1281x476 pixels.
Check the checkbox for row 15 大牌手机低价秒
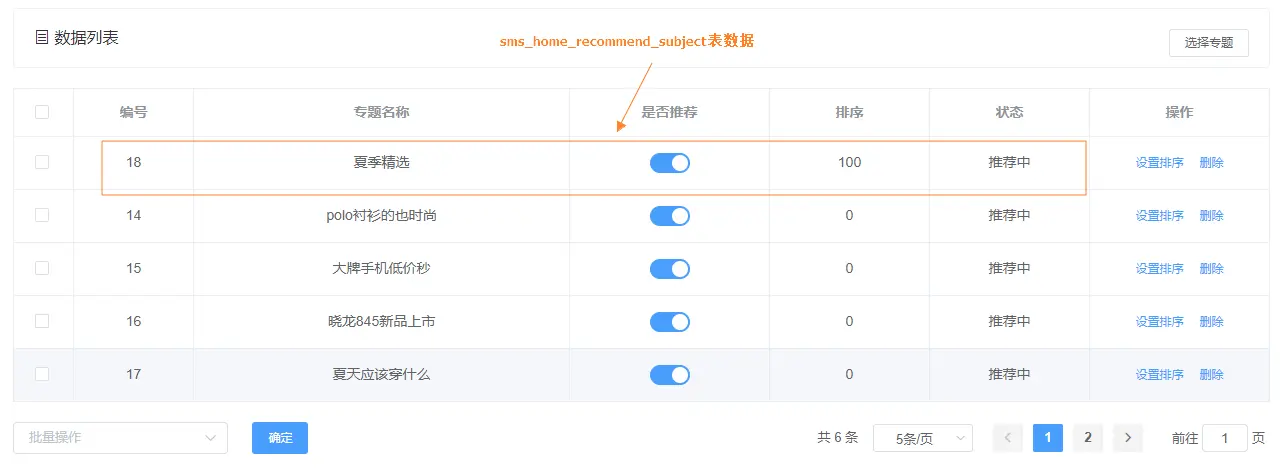pos(42,268)
